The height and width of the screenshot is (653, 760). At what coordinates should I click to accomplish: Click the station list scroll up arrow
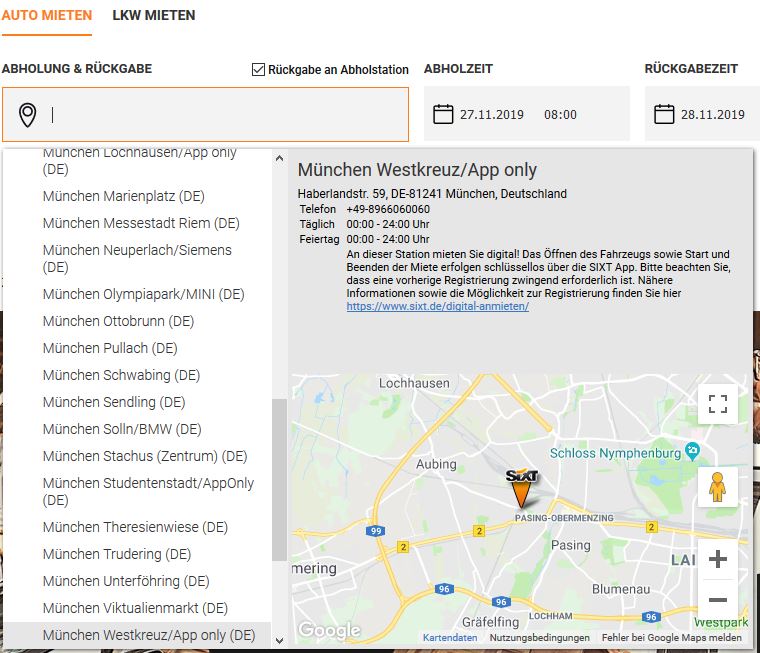click(279, 158)
